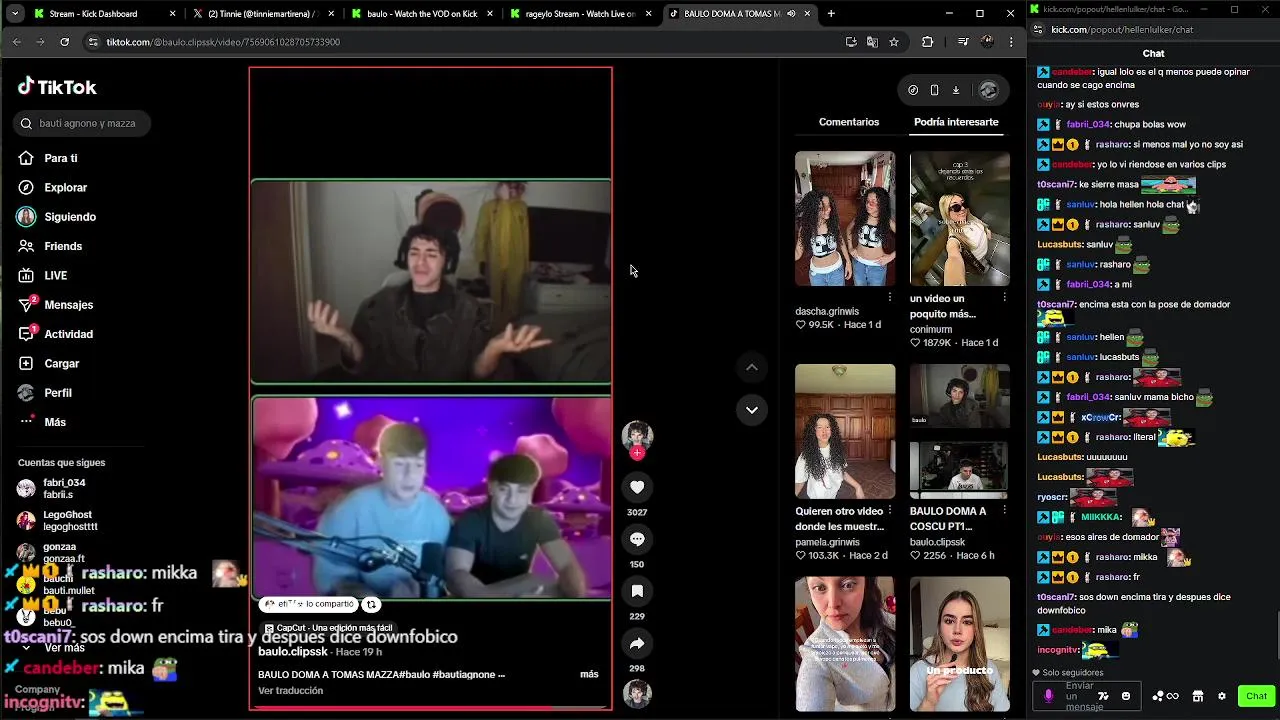Open Chrome extensions puzzle icon
Image resolution: width=1280 pixels, height=720 pixels.
pos(927,42)
